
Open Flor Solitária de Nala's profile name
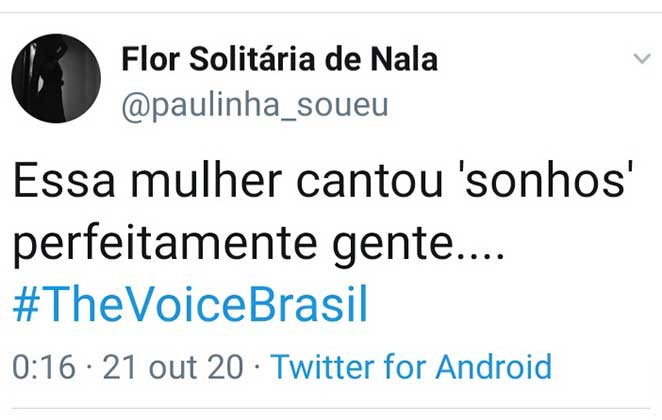(x=279, y=60)
